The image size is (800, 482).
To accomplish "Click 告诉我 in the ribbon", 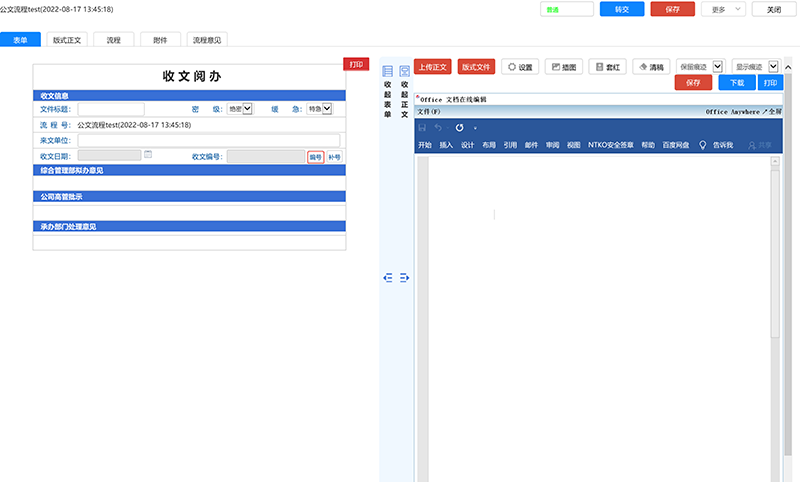I will click(x=723, y=145).
